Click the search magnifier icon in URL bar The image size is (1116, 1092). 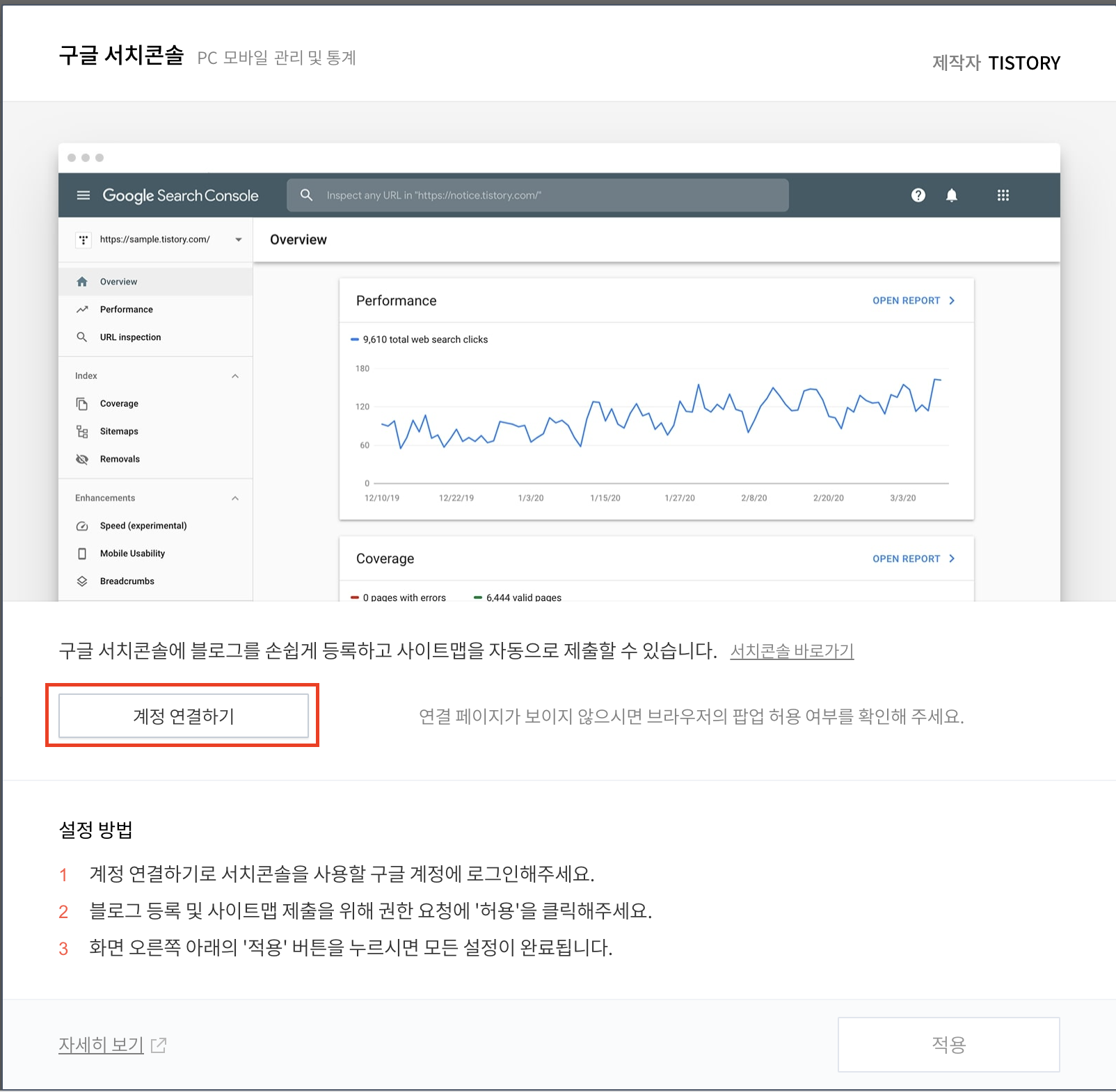(x=306, y=195)
